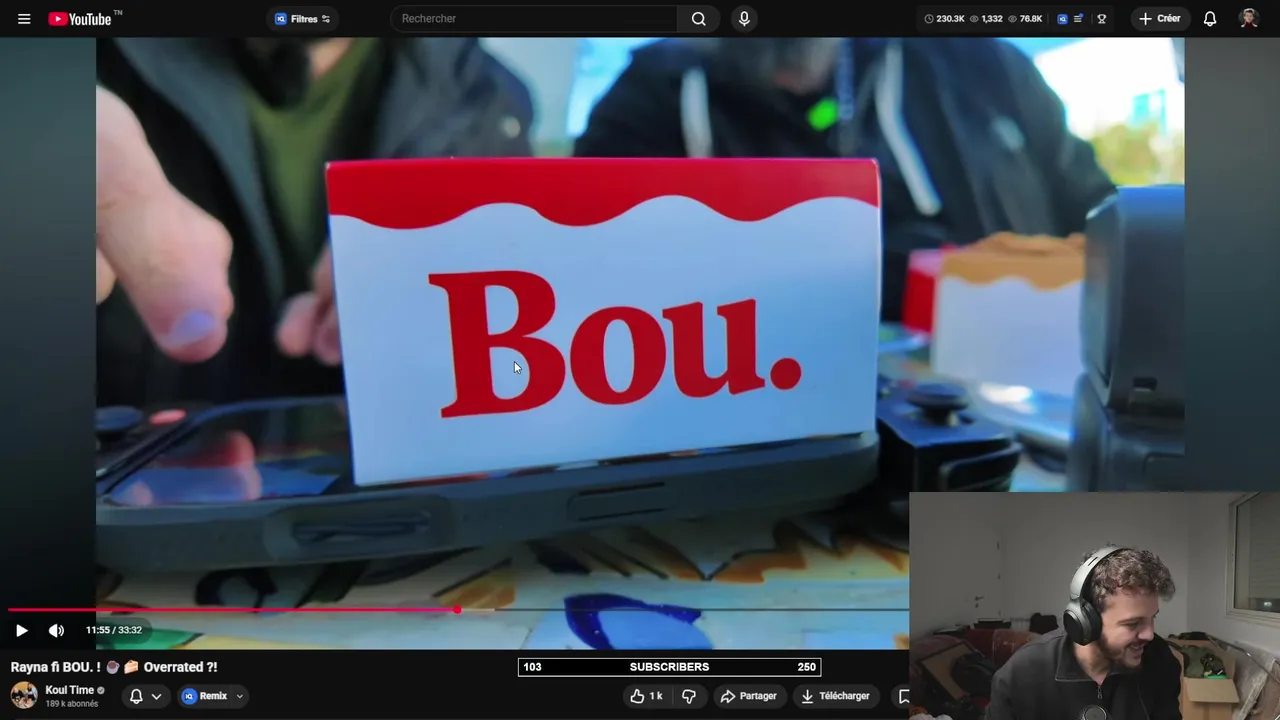Play the video
The height and width of the screenshot is (720, 1280).
pos(21,630)
